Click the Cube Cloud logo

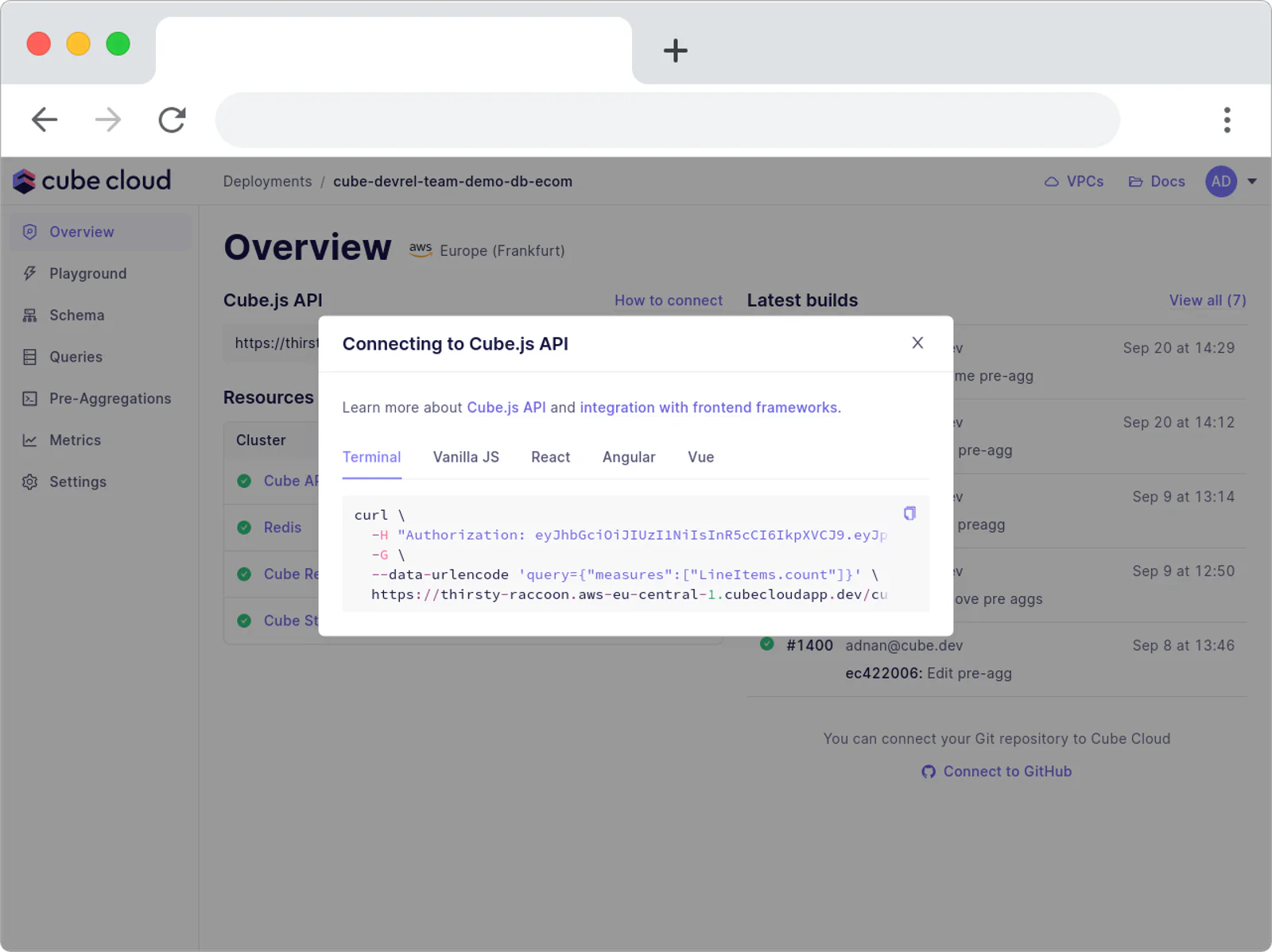(91, 181)
